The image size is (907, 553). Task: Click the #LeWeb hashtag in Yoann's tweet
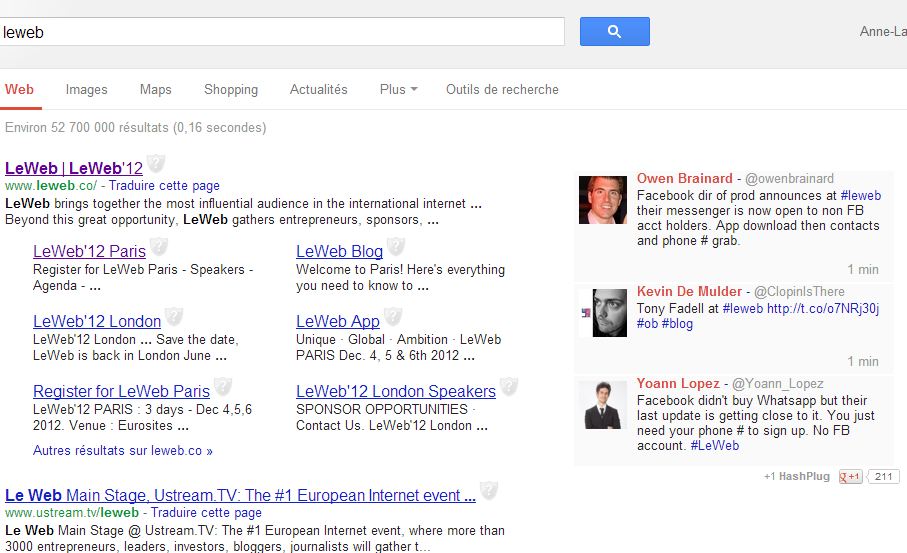[x=715, y=446]
